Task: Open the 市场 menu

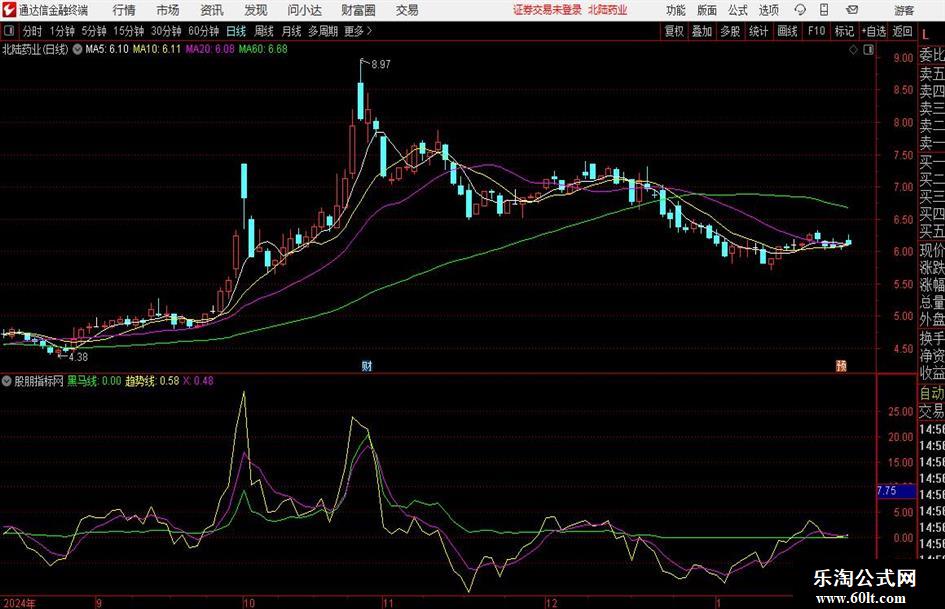Action: (x=168, y=10)
